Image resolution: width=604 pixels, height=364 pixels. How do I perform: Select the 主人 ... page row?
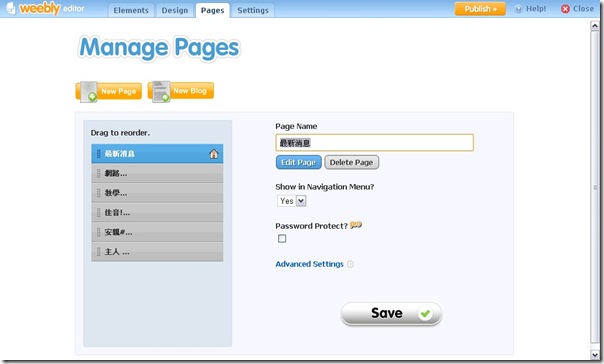pos(157,252)
